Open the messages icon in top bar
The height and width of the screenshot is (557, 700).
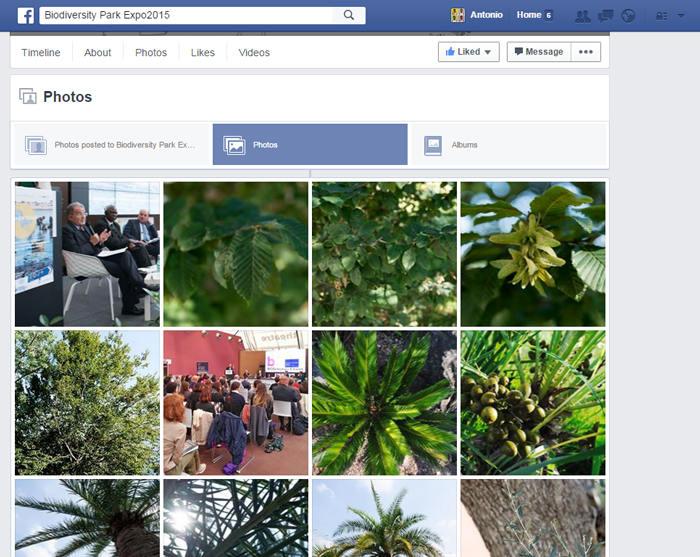(605, 16)
